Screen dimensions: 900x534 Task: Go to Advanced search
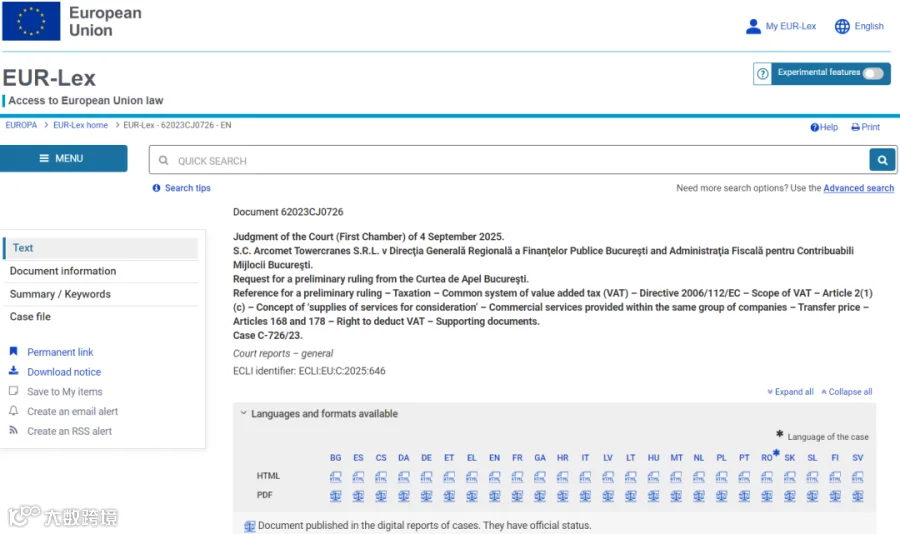pos(859,188)
